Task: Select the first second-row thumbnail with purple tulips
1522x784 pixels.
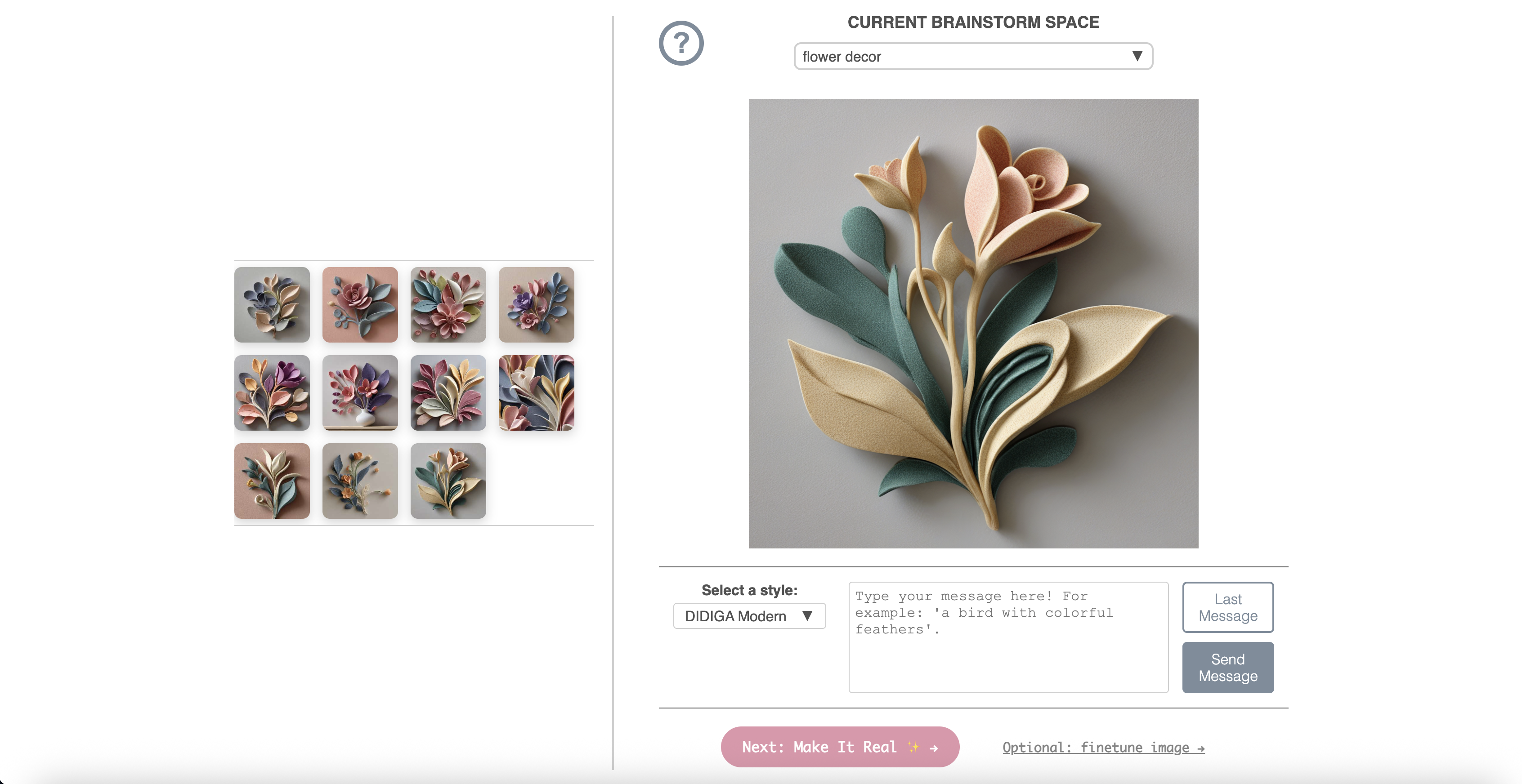Action: coord(272,392)
